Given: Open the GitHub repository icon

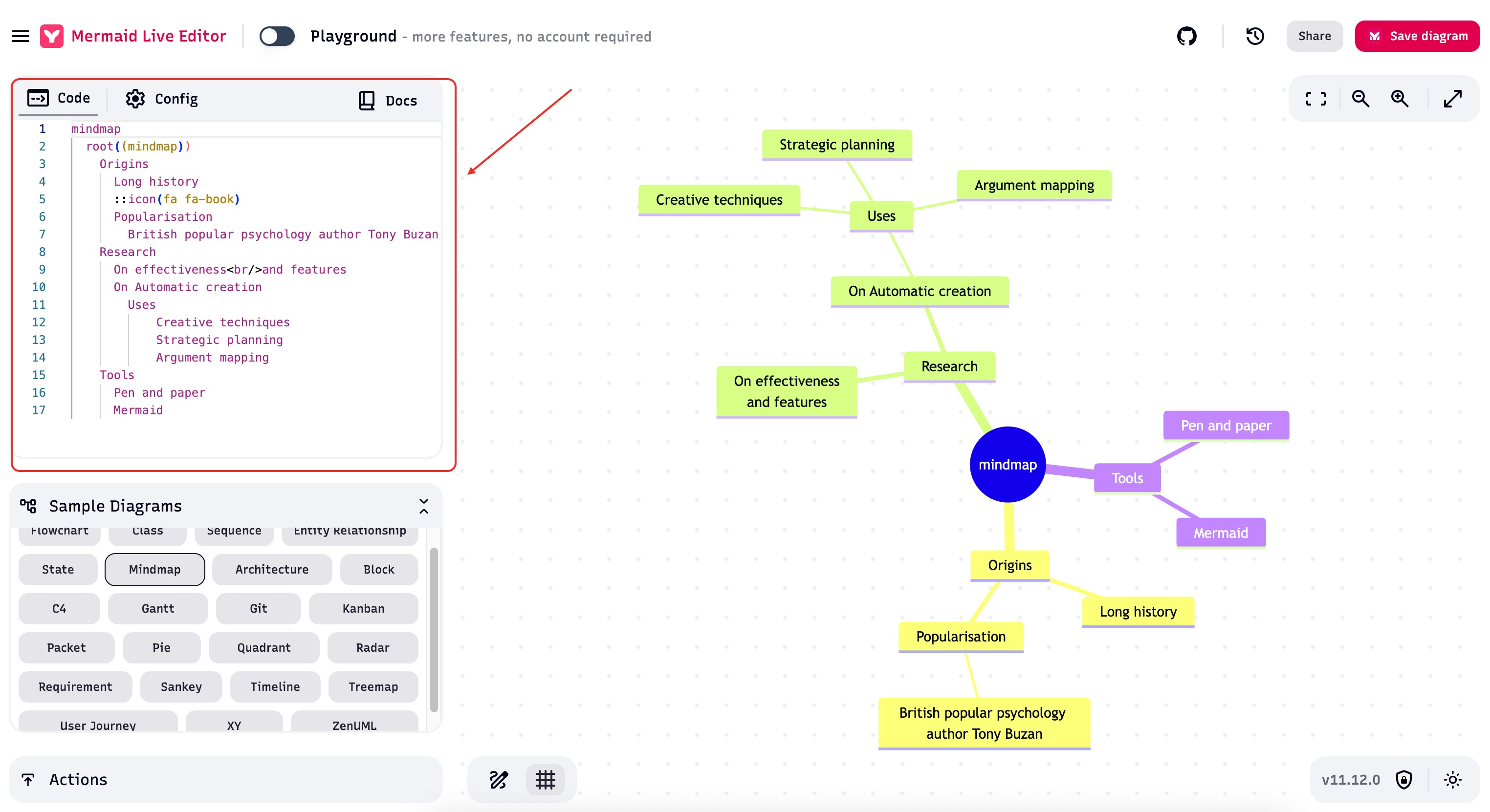Looking at the screenshot, I should (1187, 36).
